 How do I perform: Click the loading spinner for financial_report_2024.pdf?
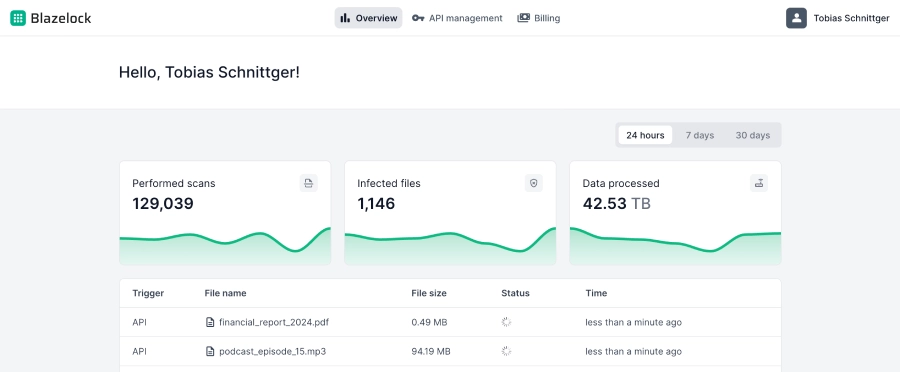506,322
